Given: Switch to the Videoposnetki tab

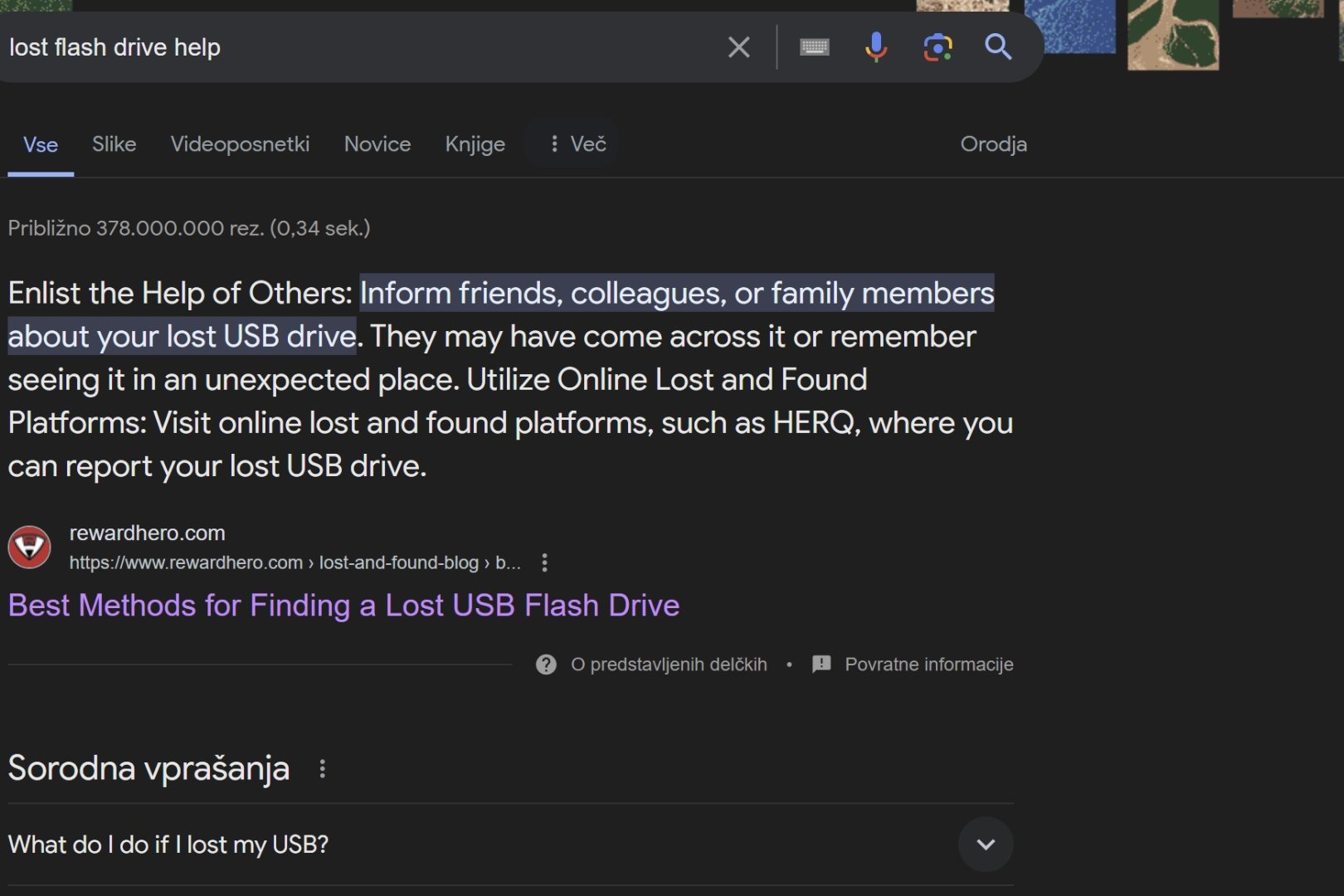Looking at the screenshot, I should tap(240, 144).
